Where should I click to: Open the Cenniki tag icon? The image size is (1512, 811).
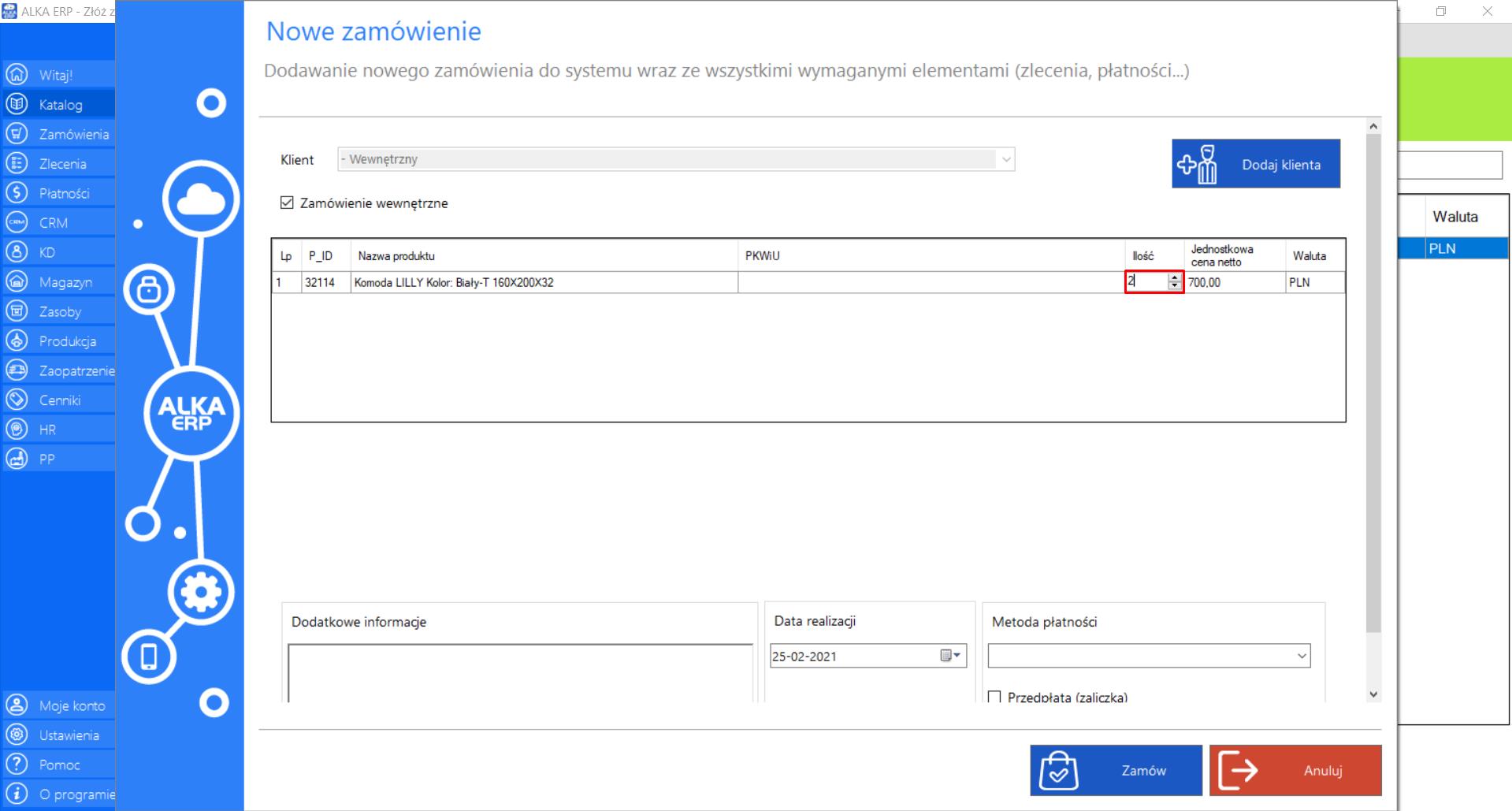pyautogui.click(x=17, y=400)
